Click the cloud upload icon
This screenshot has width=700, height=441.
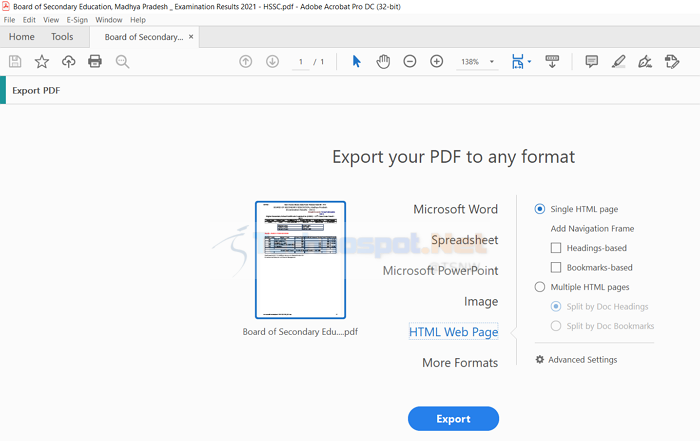pyautogui.click(x=68, y=61)
